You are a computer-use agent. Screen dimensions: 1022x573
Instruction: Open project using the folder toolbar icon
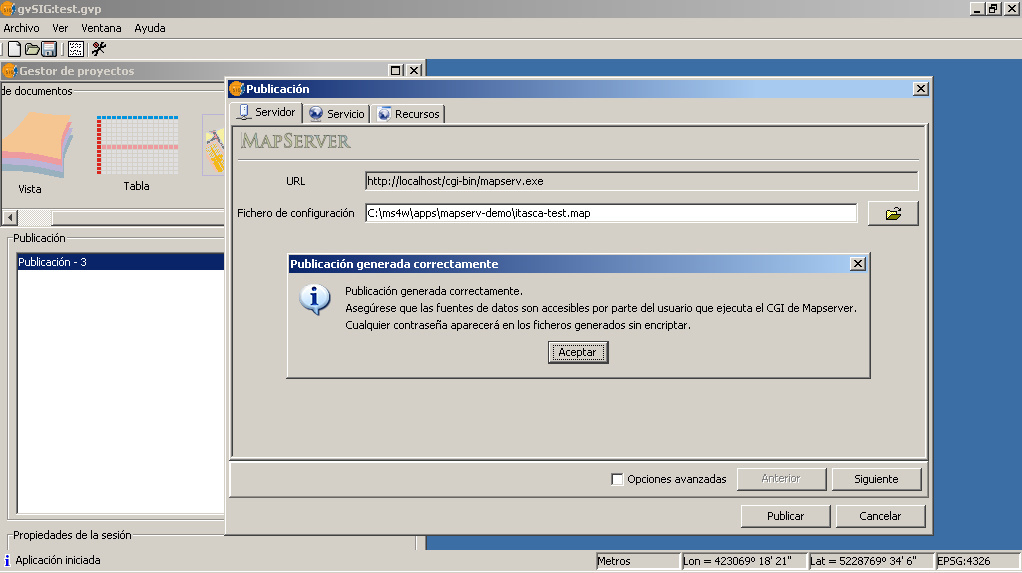pyautogui.click(x=32, y=49)
